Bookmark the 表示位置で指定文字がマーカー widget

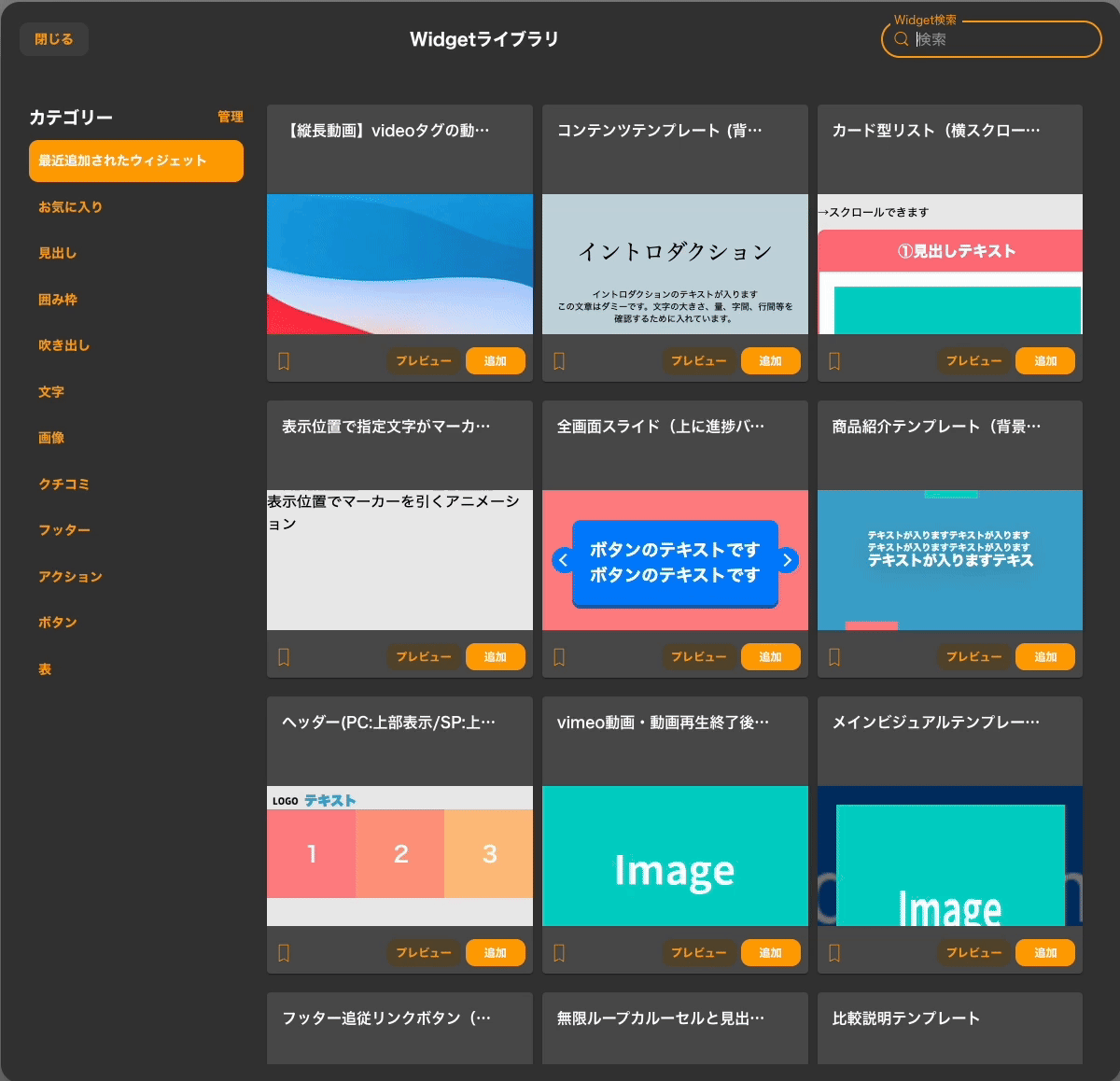(x=284, y=657)
